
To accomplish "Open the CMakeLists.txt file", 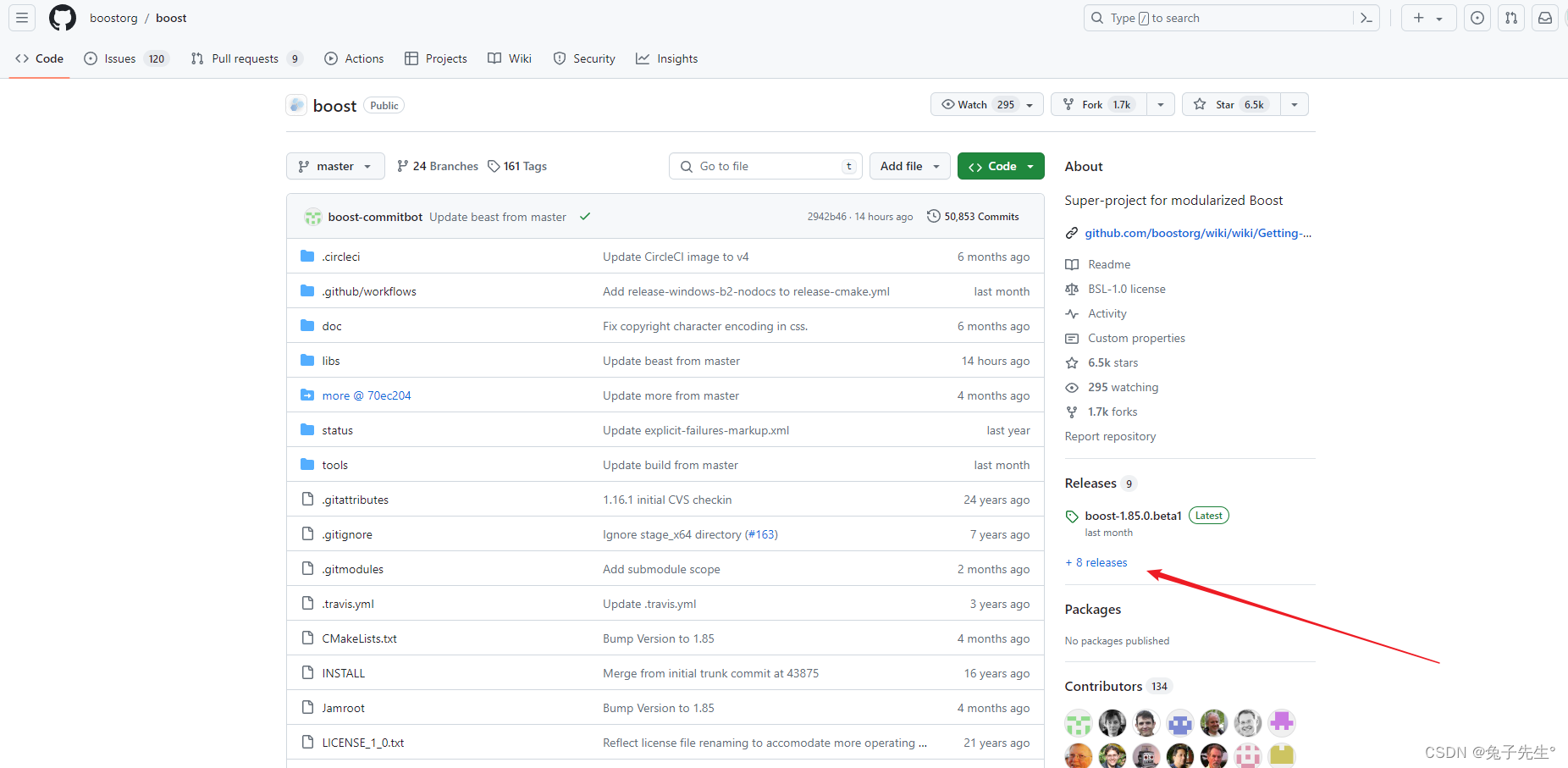I will (x=359, y=638).
